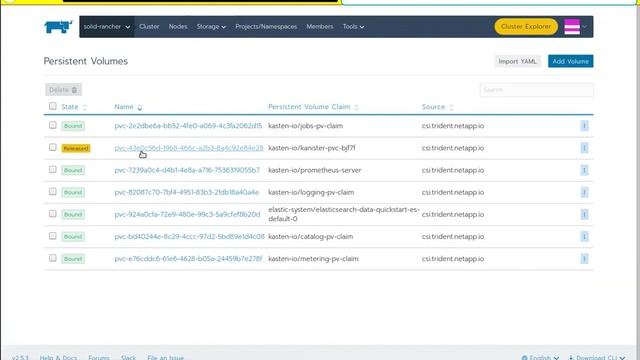Image resolution: width=640 pixels, height=360 pixels.
Task: Open Help & Docs footer link
Action: [58, 357]
